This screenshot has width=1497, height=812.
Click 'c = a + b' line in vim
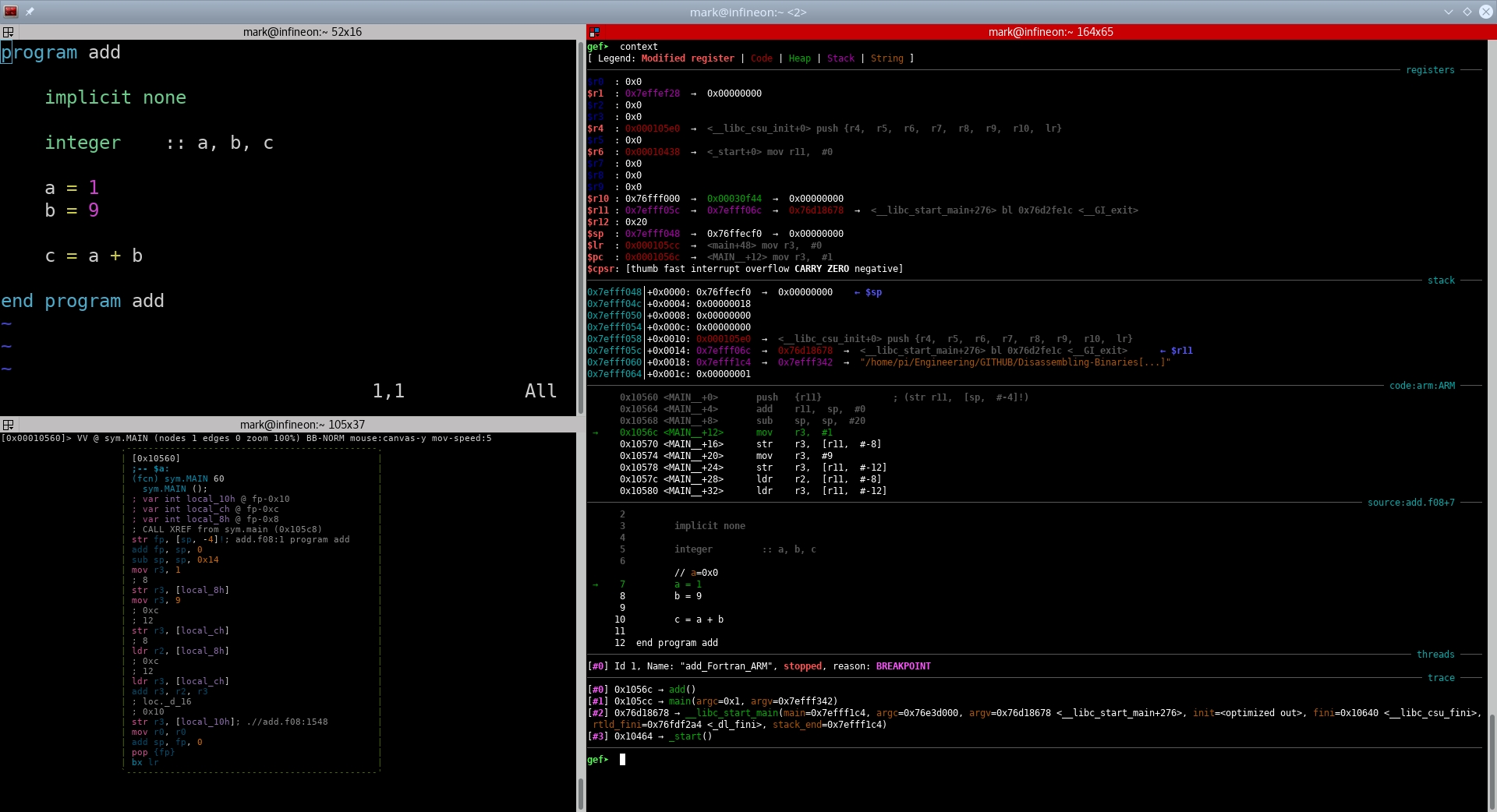[94, 256]
